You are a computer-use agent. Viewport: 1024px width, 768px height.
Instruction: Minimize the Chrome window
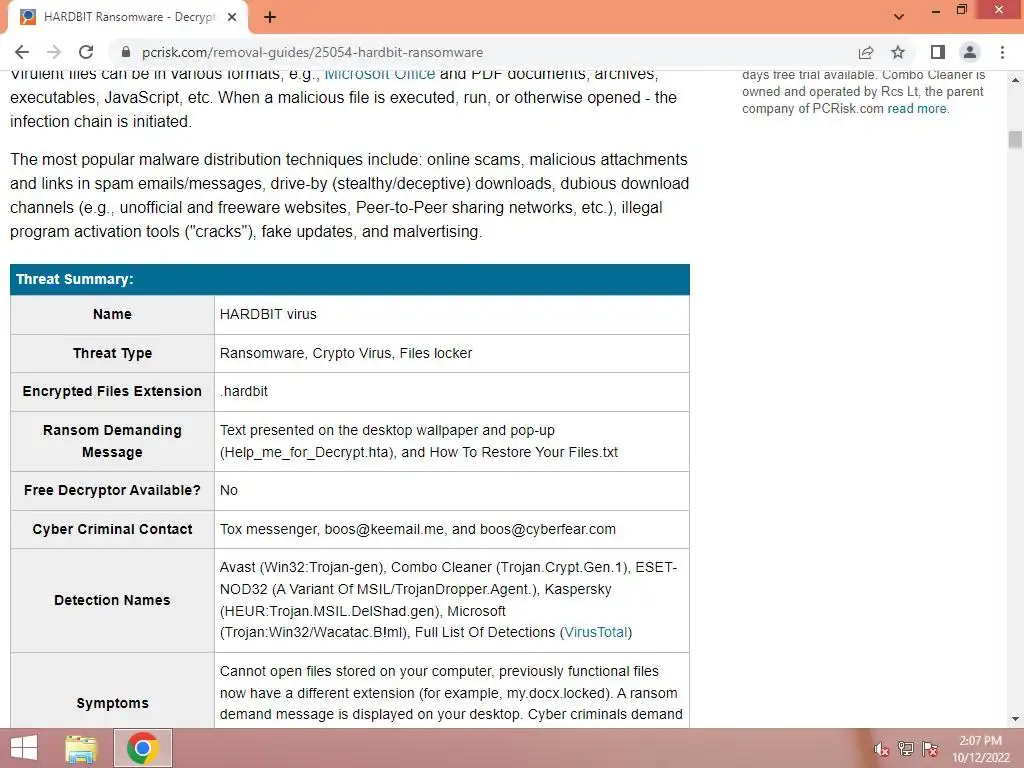coord(936,10)
